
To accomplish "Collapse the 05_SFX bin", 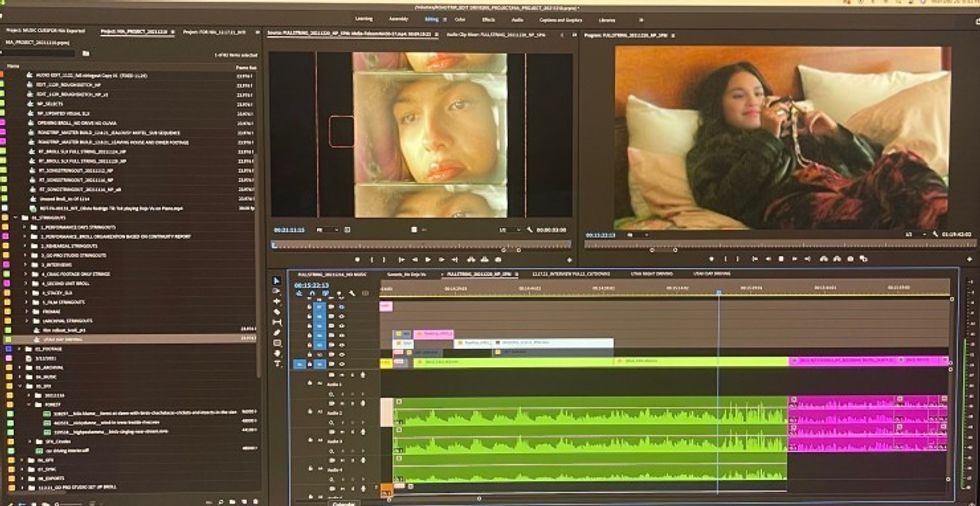I will tap(19, 386).
